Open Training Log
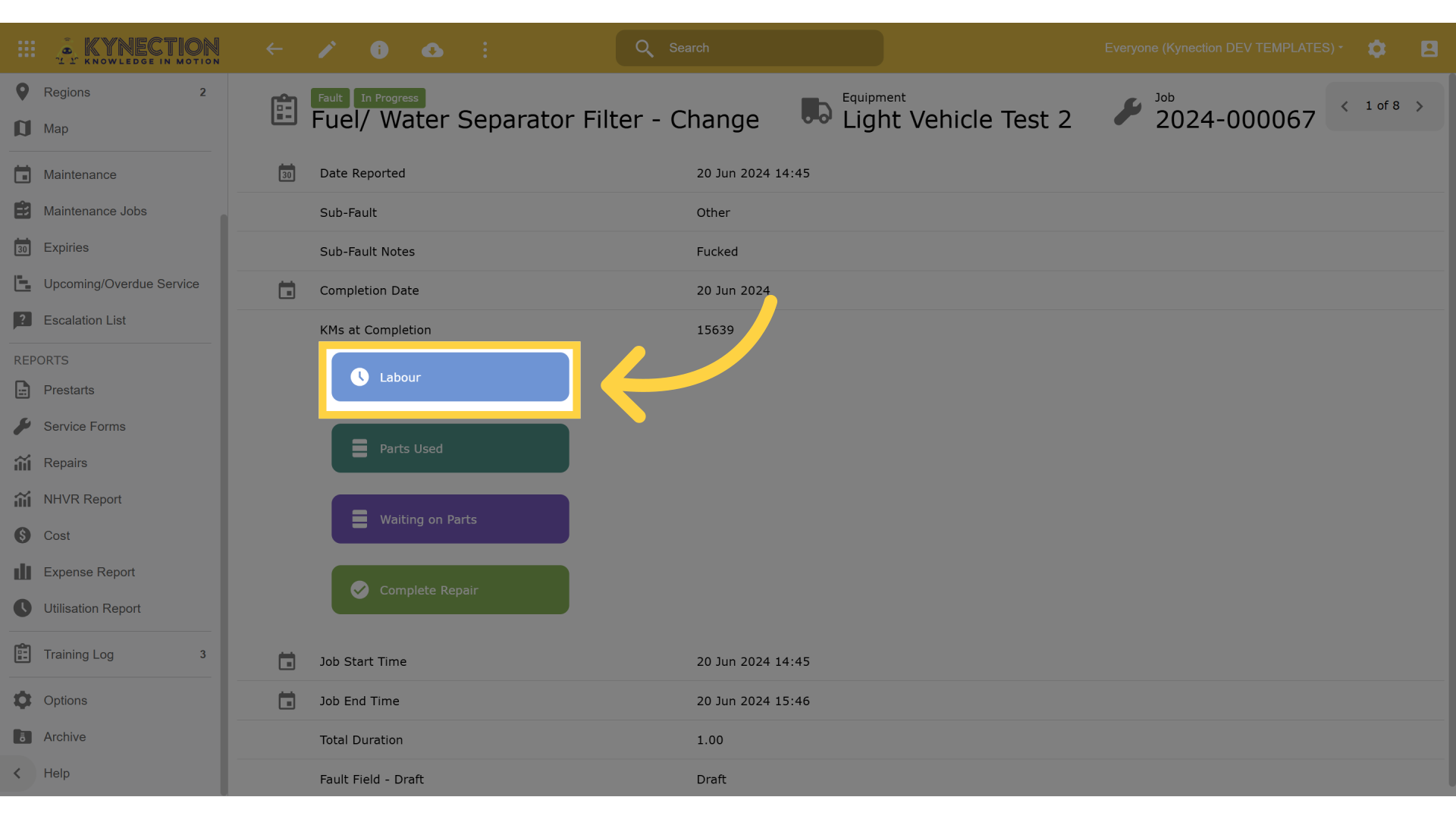1456x819 pixels. point(110,654)
